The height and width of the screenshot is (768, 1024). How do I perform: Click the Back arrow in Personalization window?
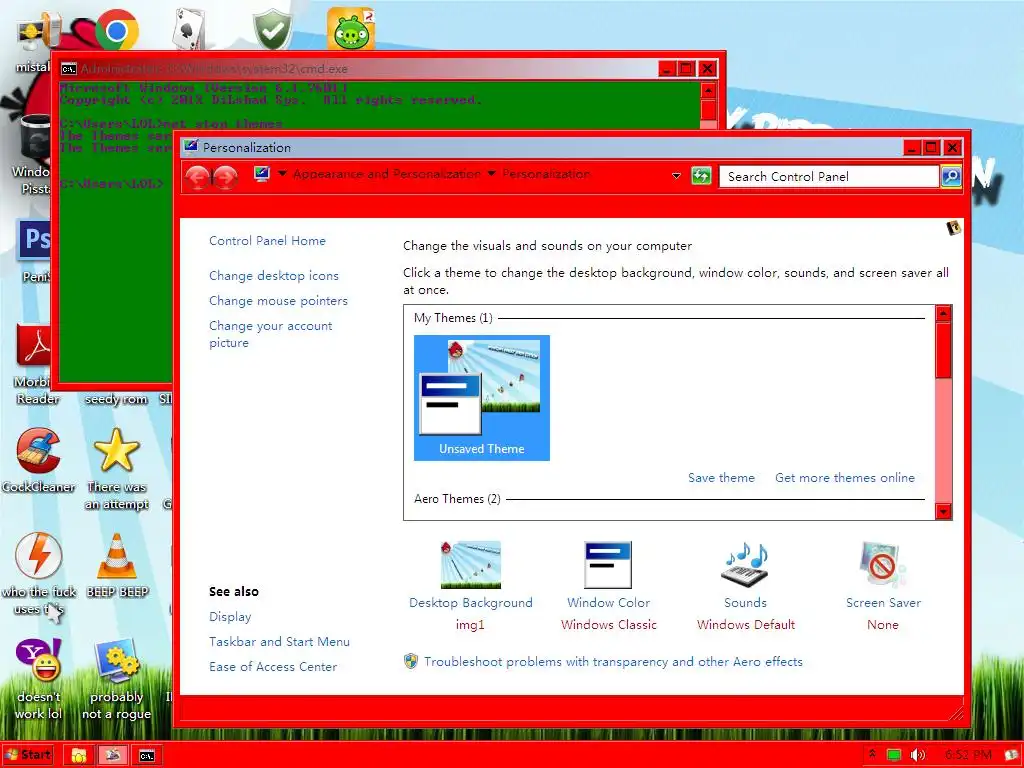[199, 176]
